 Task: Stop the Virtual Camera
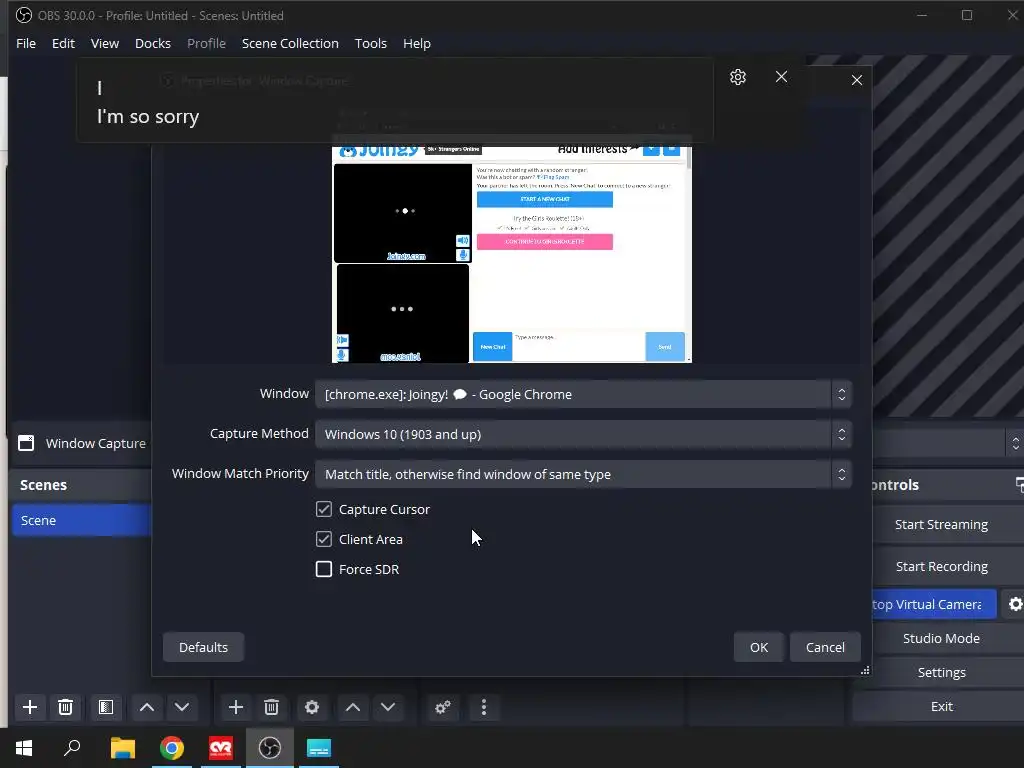pos(933,604)
